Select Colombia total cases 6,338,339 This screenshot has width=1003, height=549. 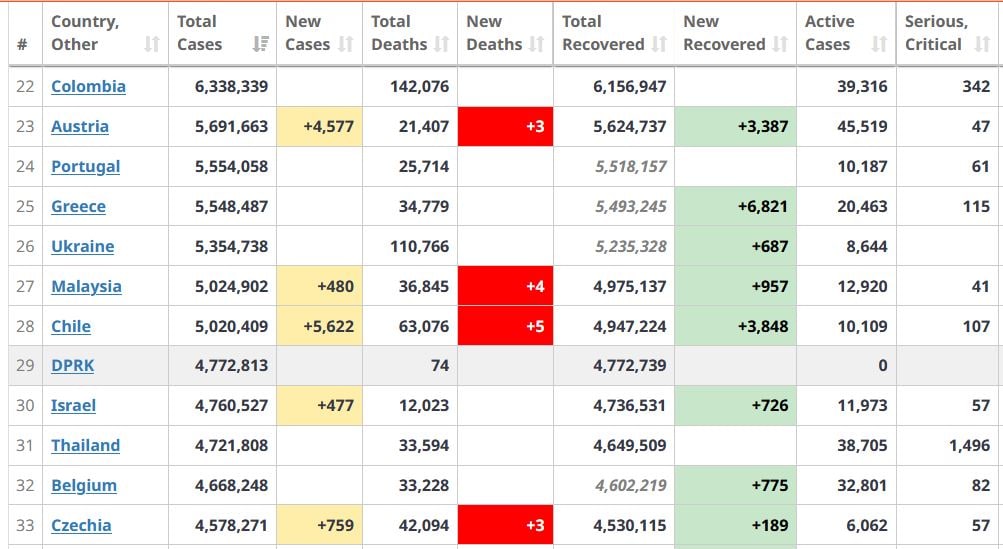coord(232,86)
